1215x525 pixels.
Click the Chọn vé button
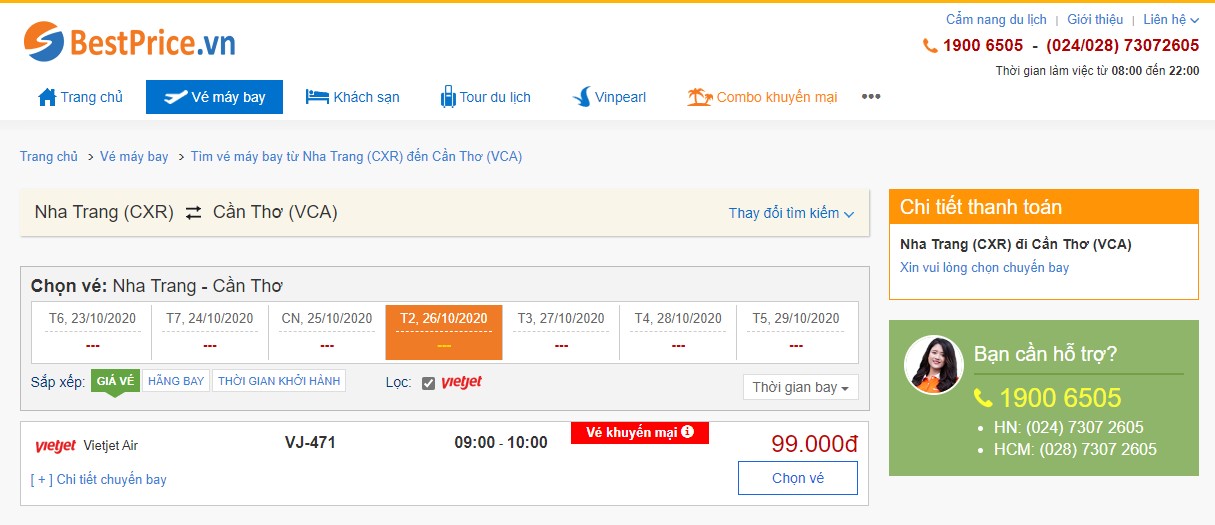tap(798, 478)
